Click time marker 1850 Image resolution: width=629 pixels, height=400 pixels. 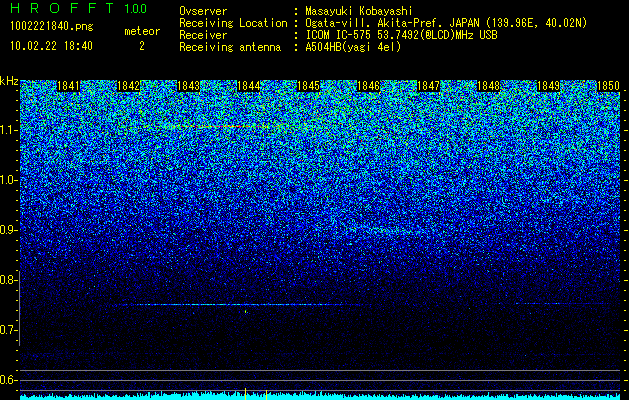608,86
